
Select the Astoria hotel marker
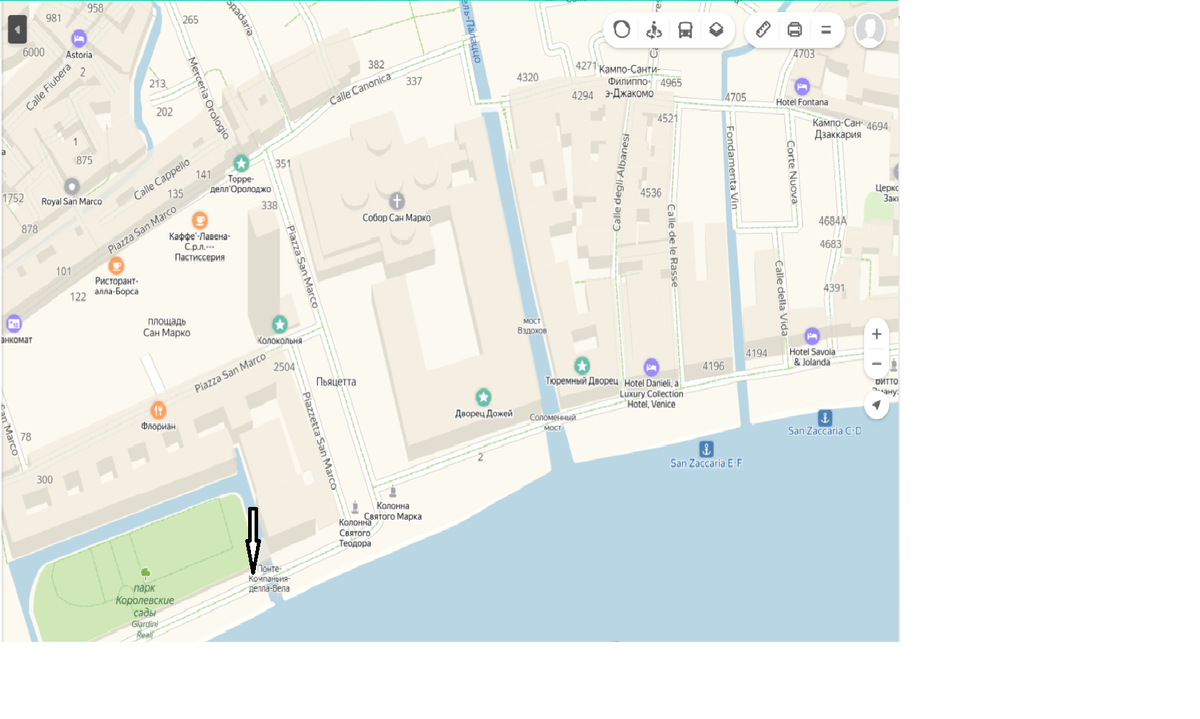click(79, 39)
